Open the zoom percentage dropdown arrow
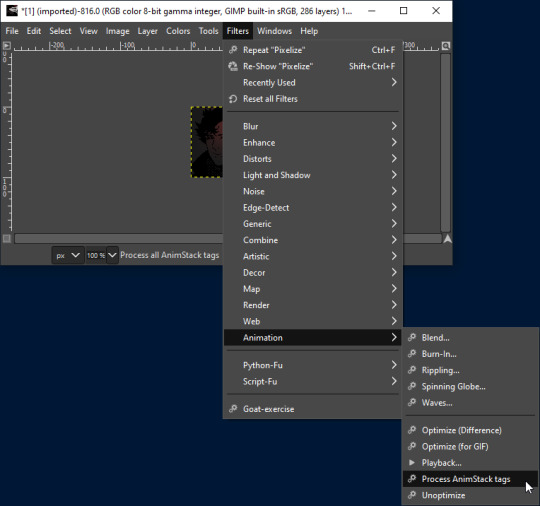 [x=112, y=255]
